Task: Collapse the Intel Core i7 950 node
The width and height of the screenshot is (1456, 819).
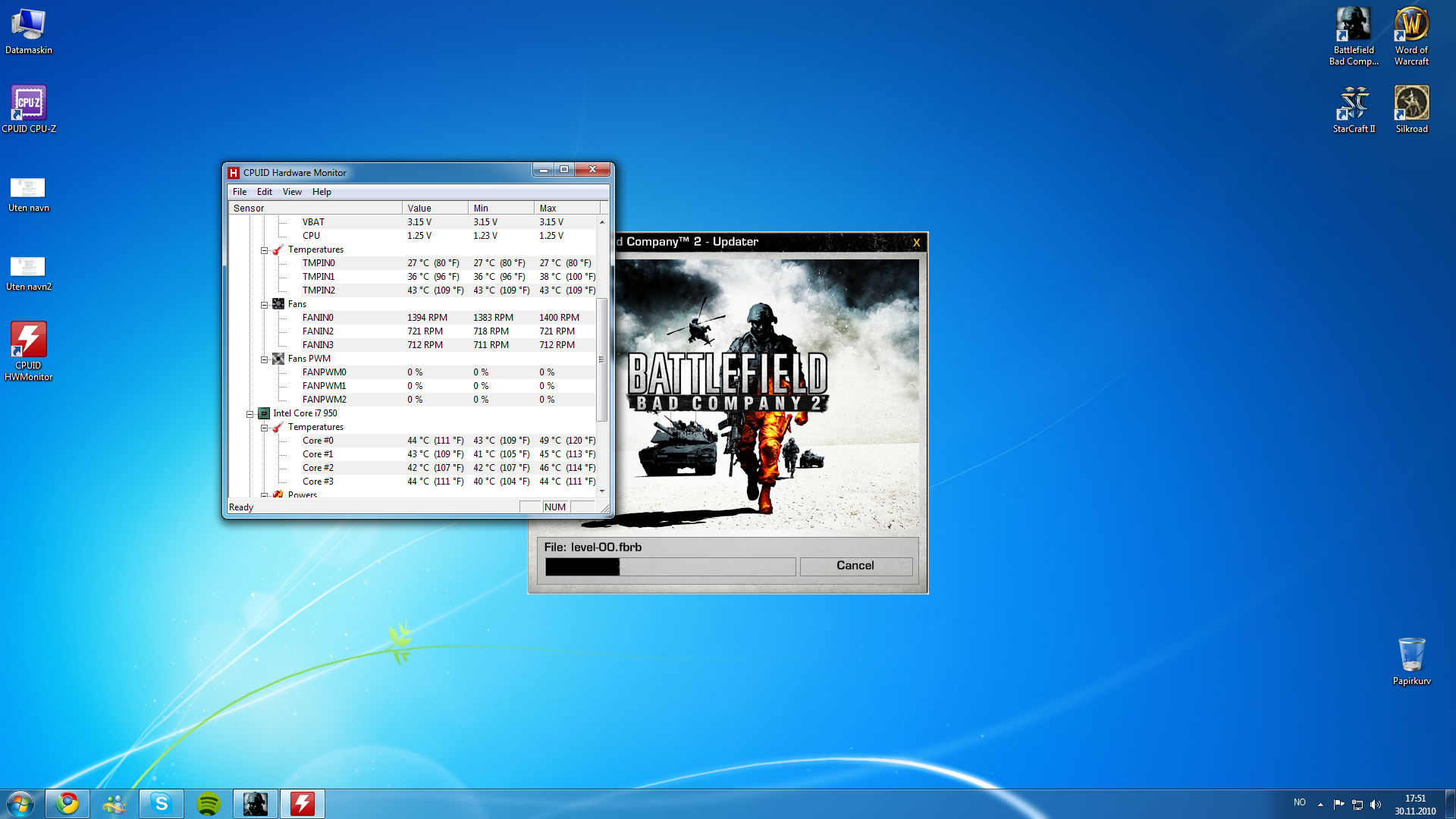Action: click(x=249, y=414)
